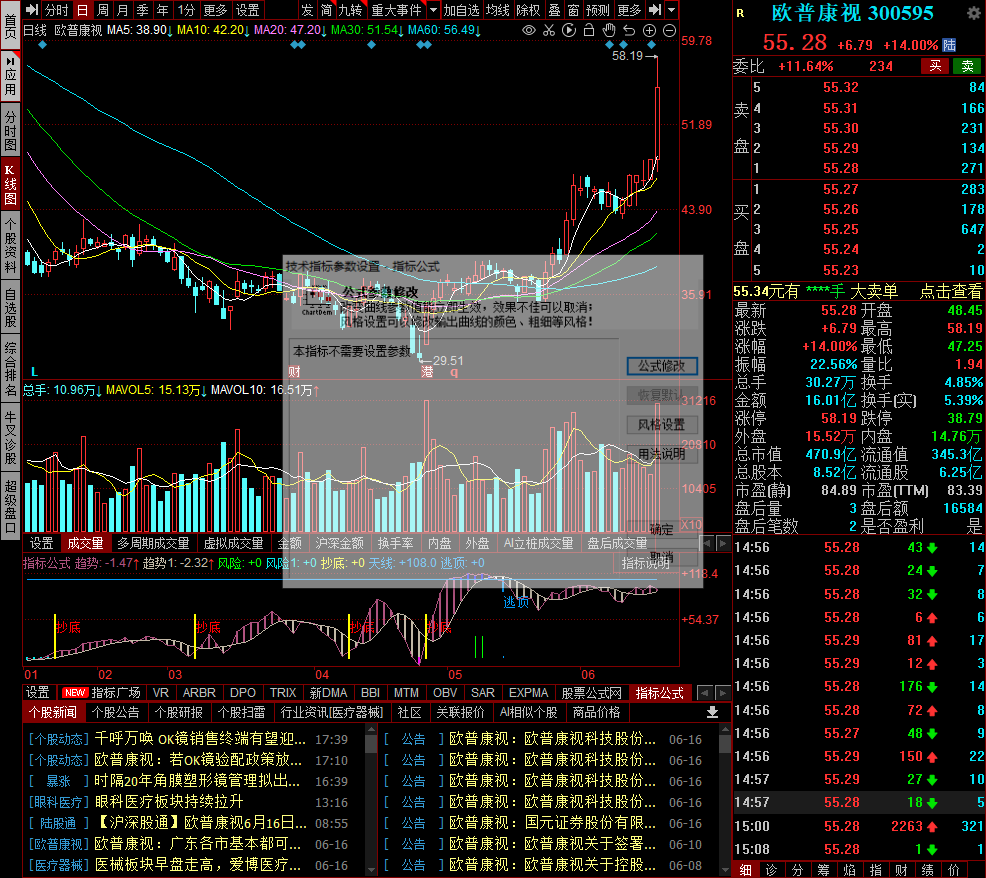Image resolution: width=986 pixels, height=878 pixels.
Task: Click the undo arrow icon
Action: 629,30
